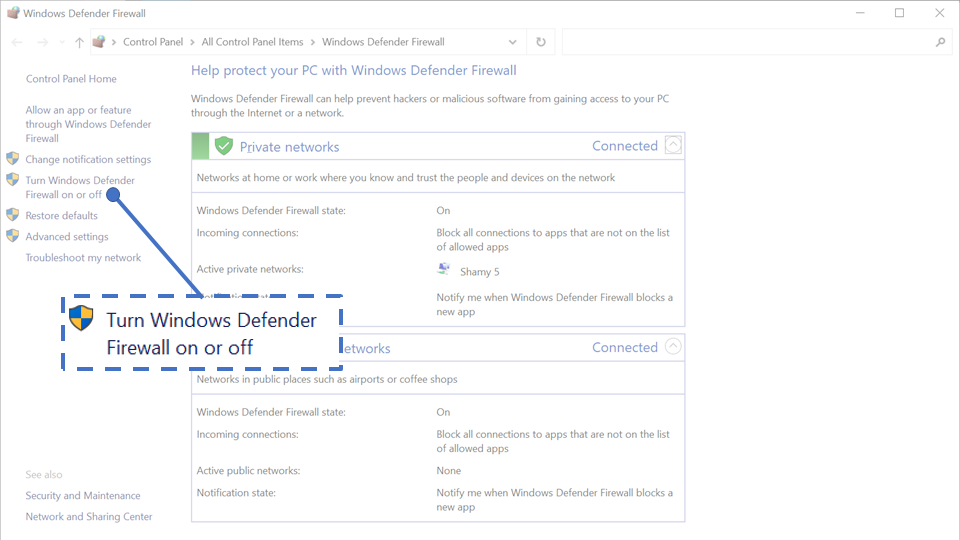
Task: Click the Back navigation arrow
Action: [17, 42]
